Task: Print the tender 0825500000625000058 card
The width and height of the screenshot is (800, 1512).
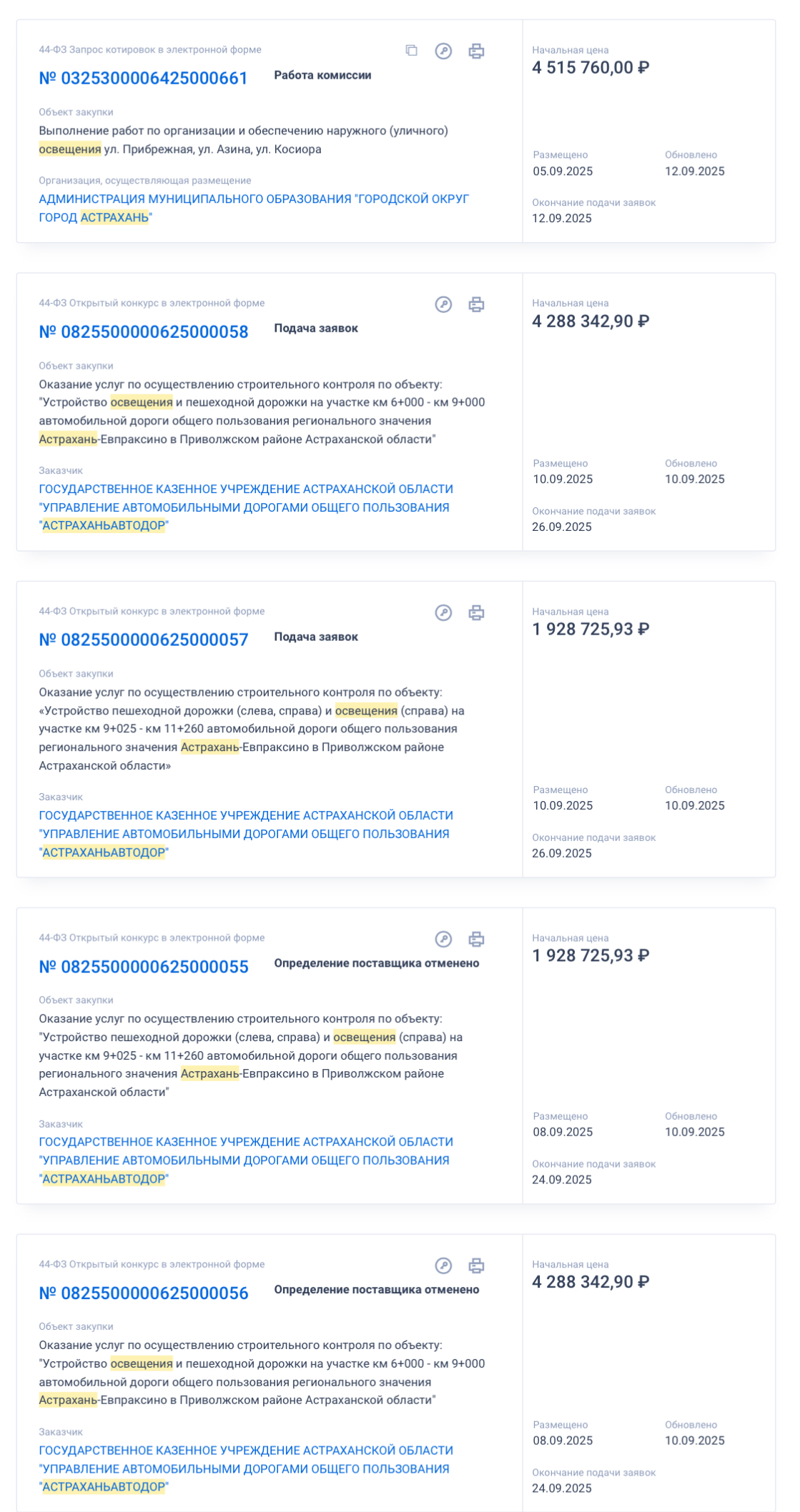Action: tap(476, 304)
